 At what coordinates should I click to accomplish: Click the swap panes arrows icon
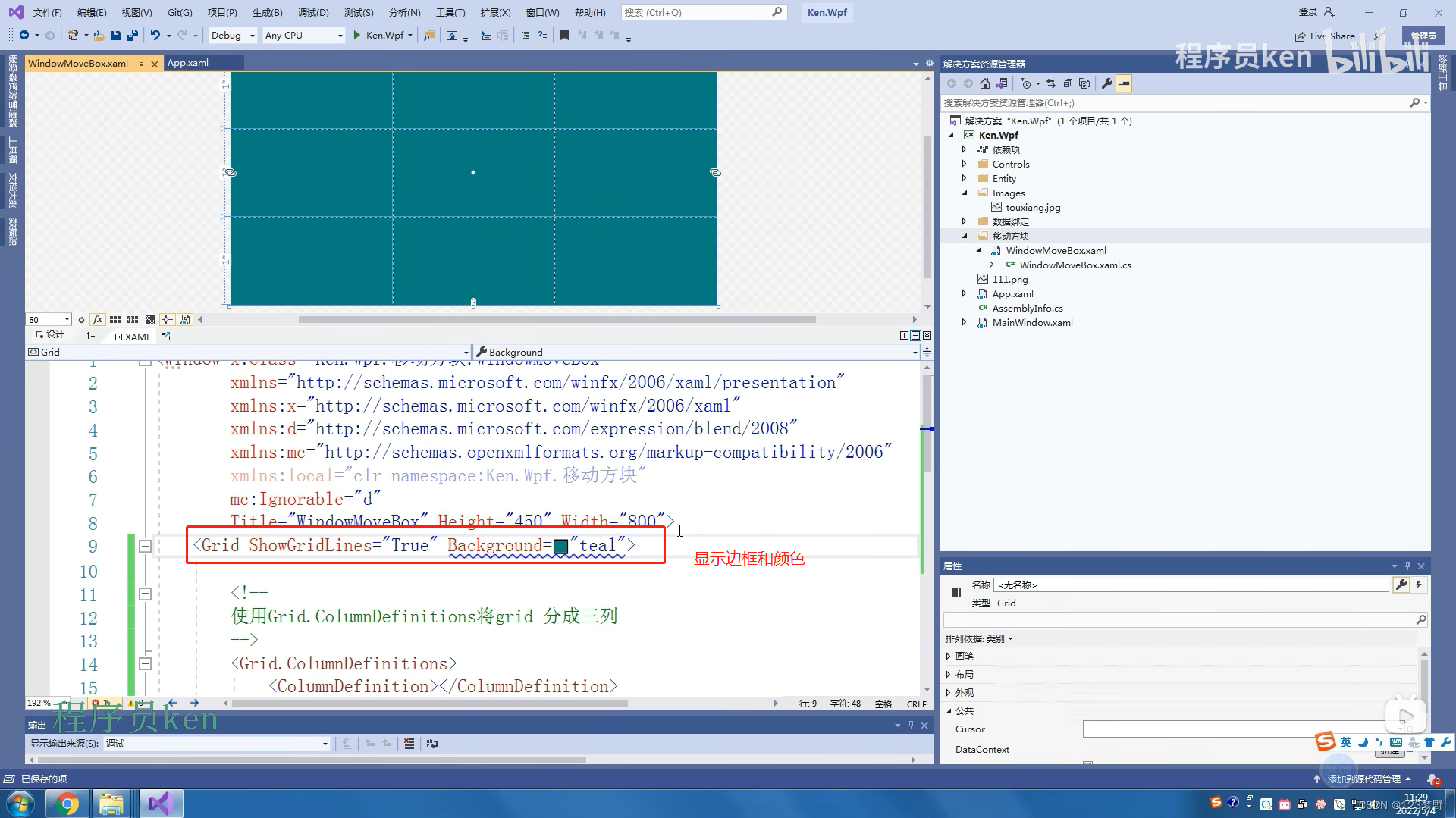click(x=90, y=336)
